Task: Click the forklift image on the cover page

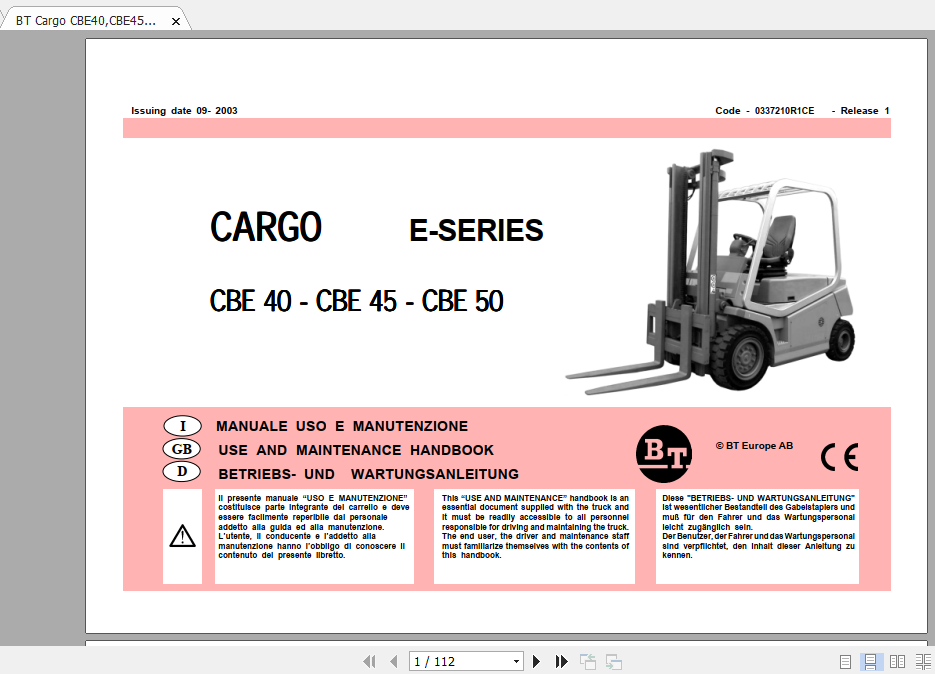Action: point(710,272)
